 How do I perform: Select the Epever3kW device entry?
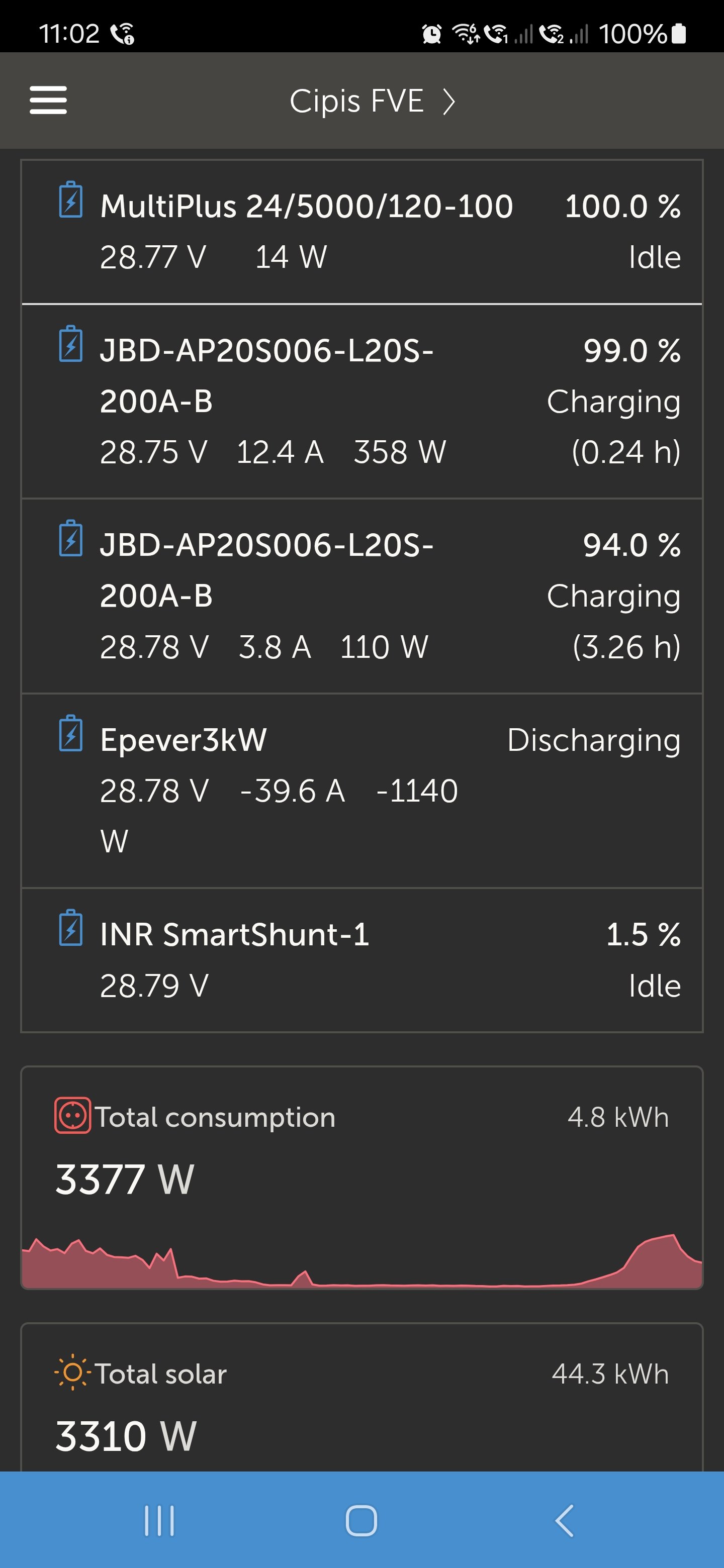(361, 790)
